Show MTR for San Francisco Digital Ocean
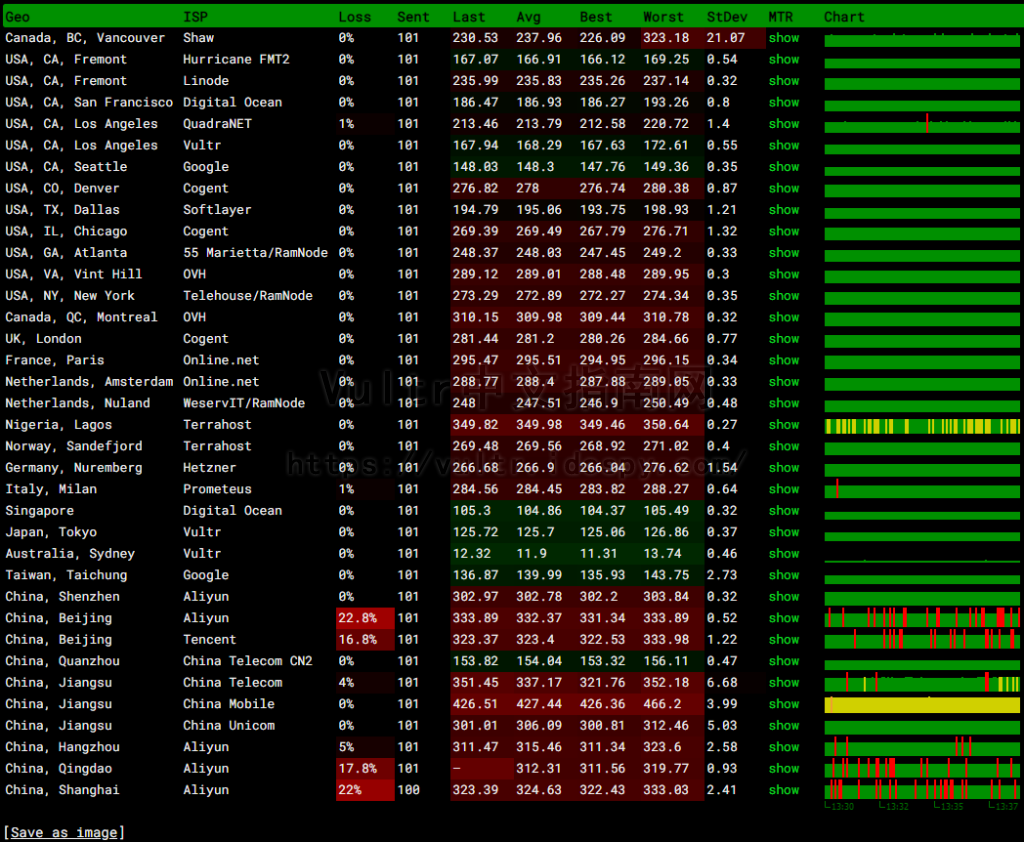Viewport: 1024px width, 842px height. point(784,103)
